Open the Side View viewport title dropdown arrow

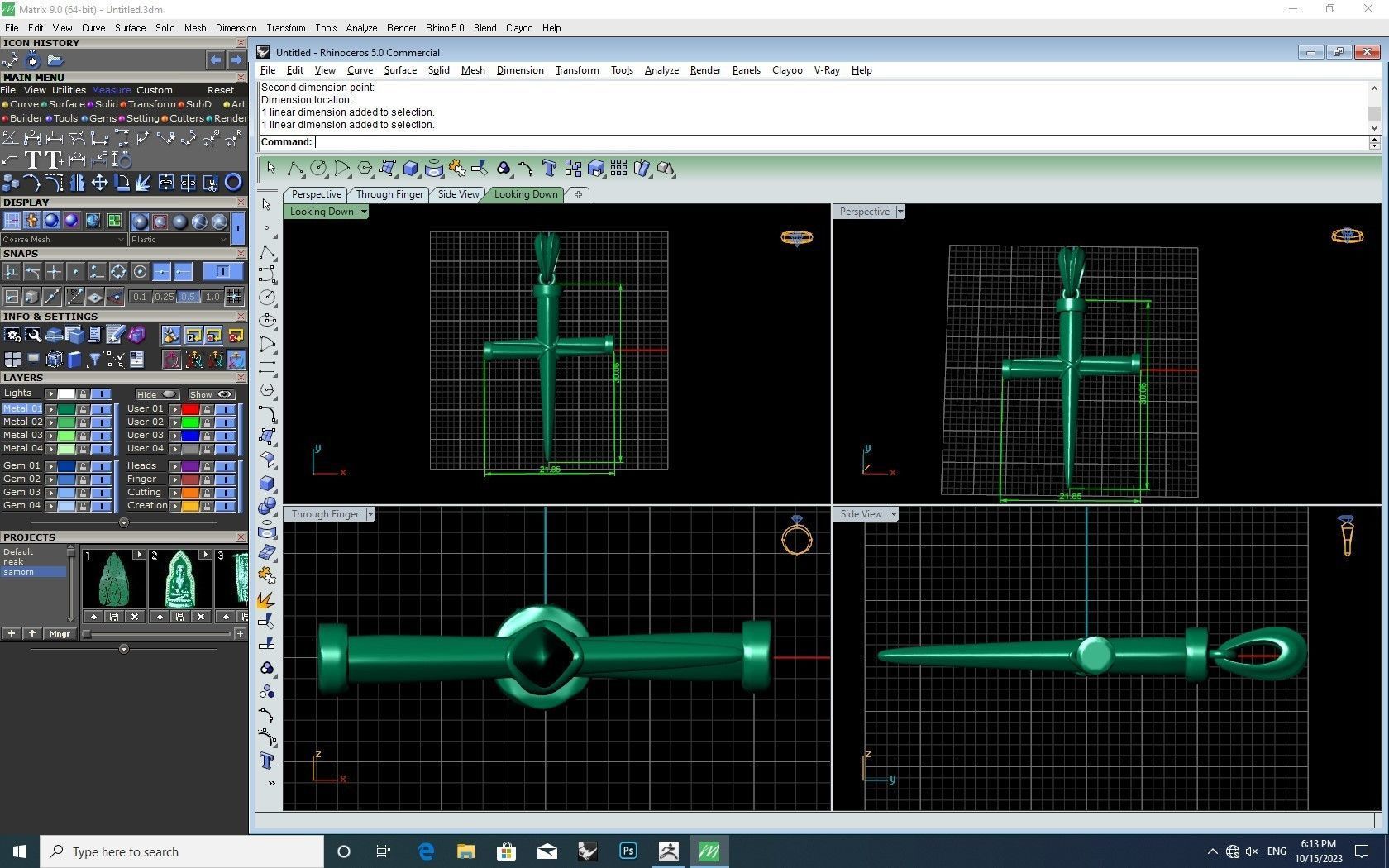[894, 514]
